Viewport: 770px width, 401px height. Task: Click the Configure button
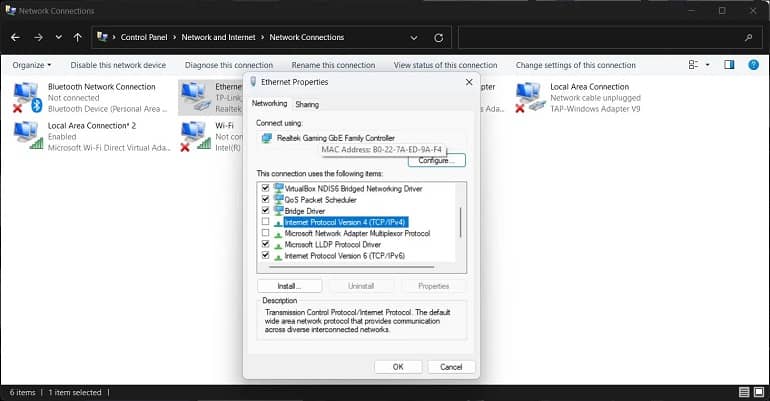[437, 160]
